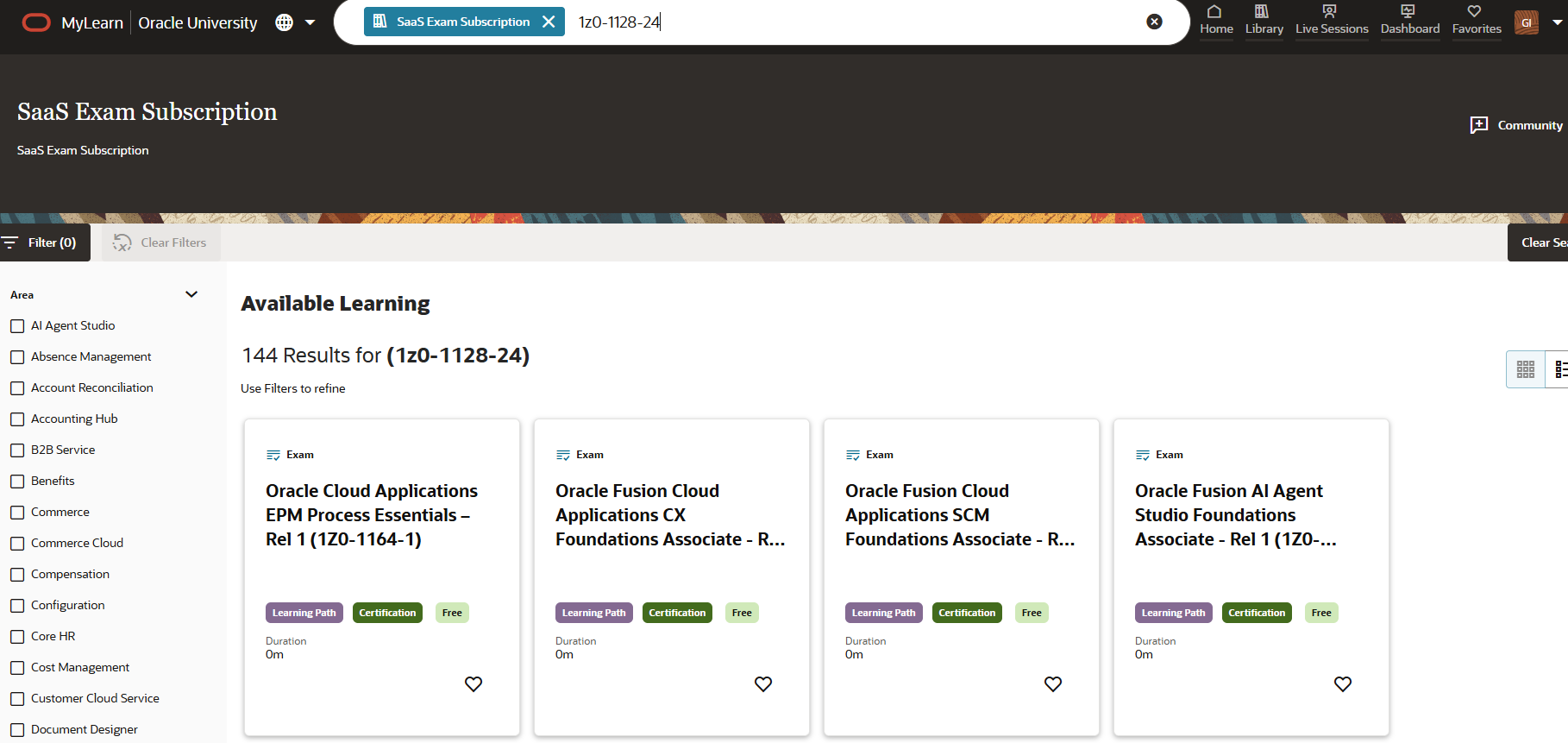Check the Benefits filter
The image size is (1568, 743).
click(17, 482)
